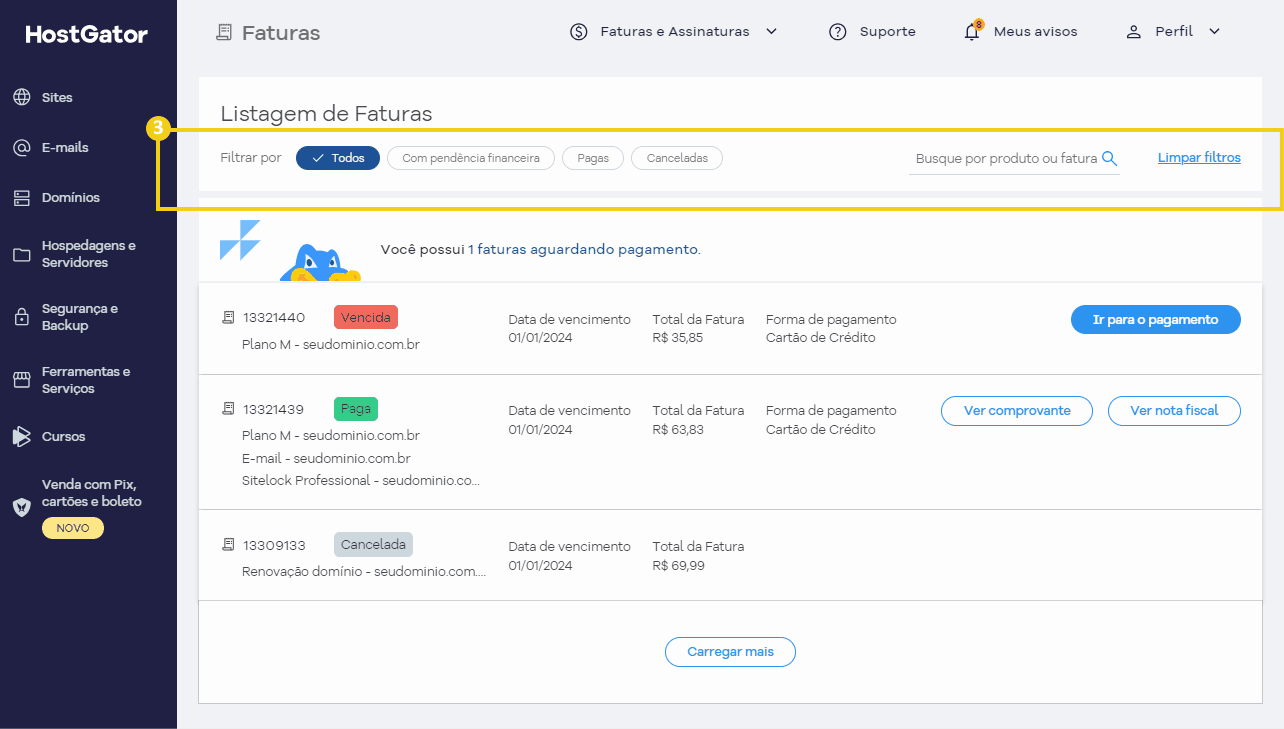
Task: Click the Perfil user icon
Action: pyautogui.click(x=1133, y=32)
